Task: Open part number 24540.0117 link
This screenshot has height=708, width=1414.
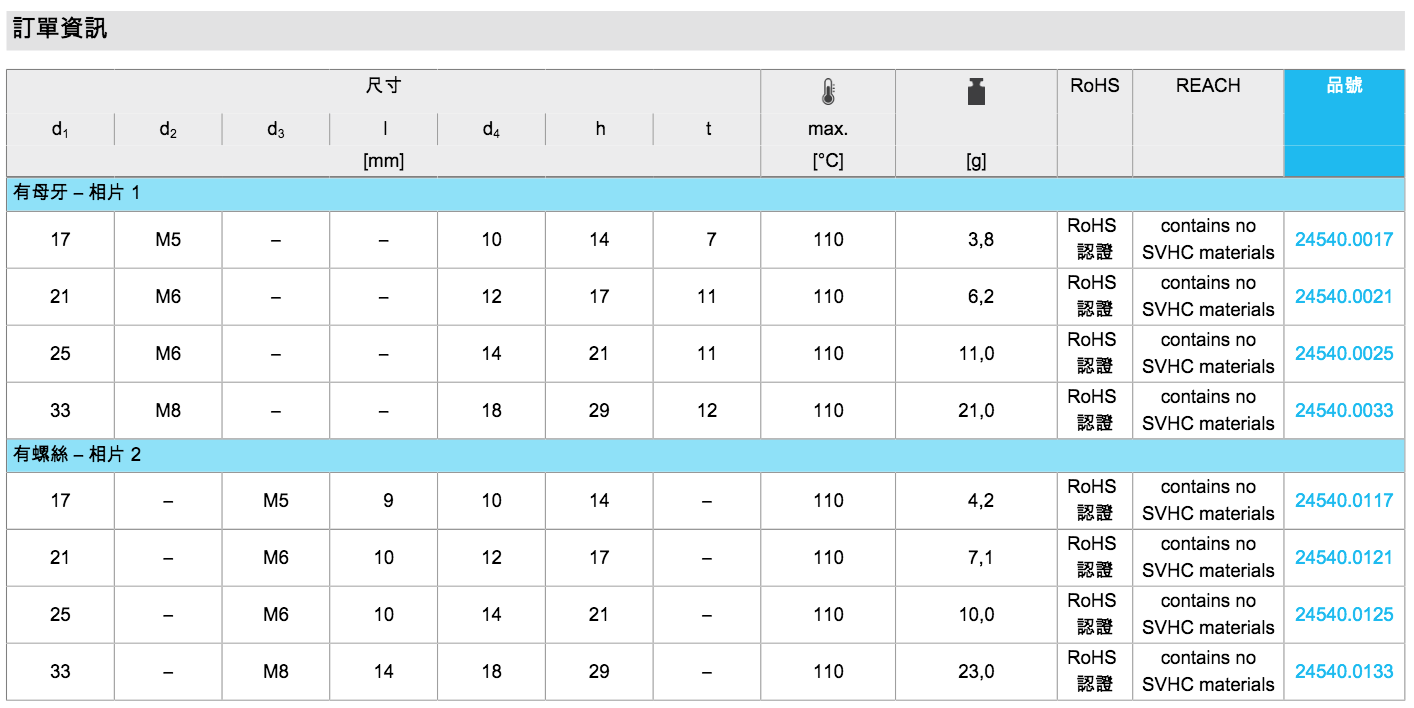Action: (x=1343, y=501)
